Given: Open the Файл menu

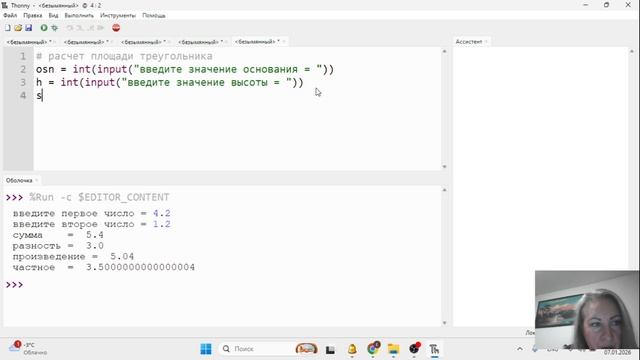Looking at the screenshot, I should [10, 15].
